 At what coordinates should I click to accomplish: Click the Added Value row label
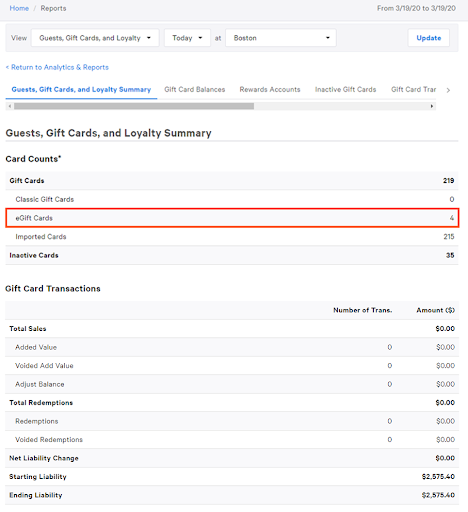pos(36,347)
